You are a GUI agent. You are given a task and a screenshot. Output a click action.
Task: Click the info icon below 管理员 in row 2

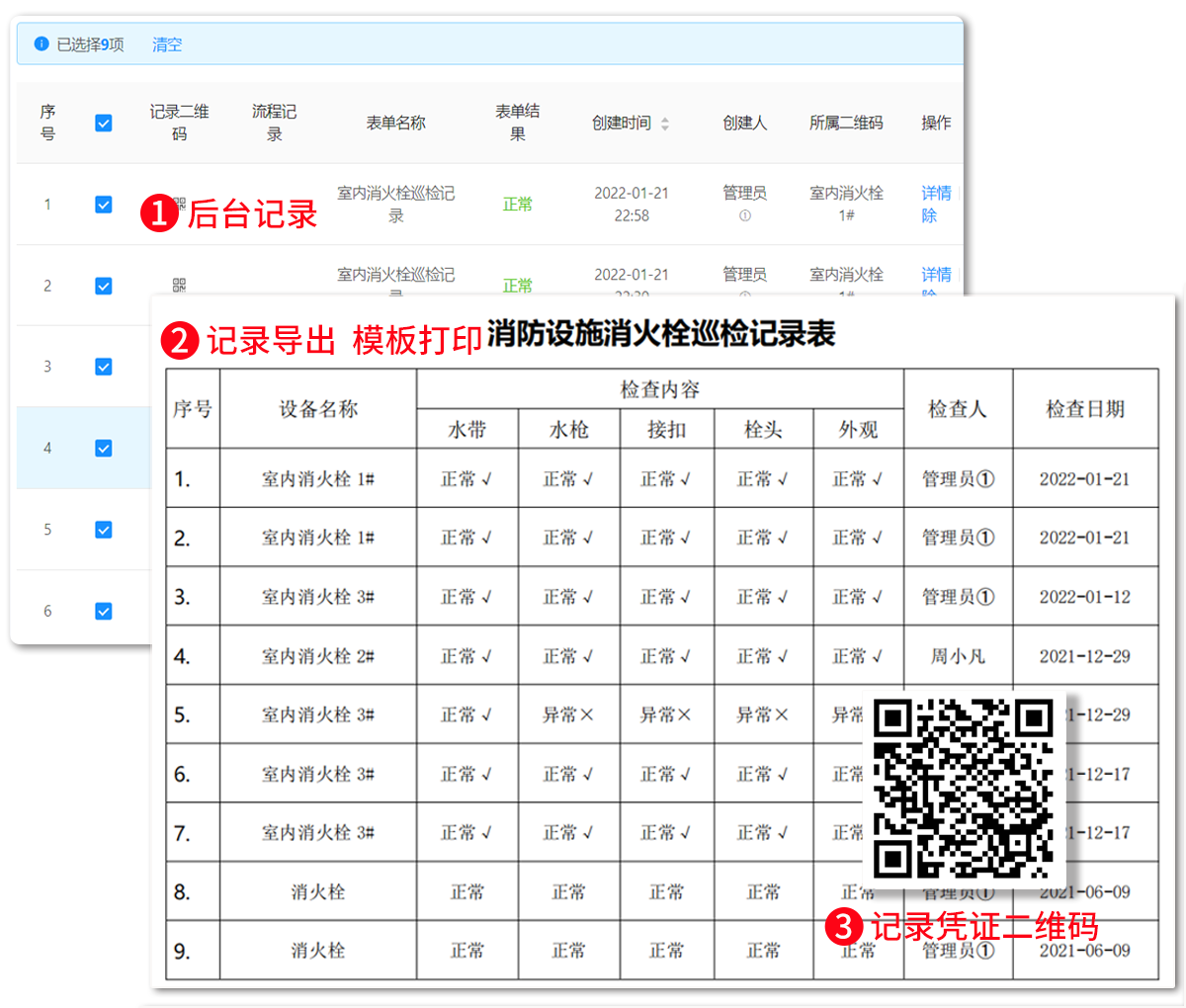[x=745, y=293]
